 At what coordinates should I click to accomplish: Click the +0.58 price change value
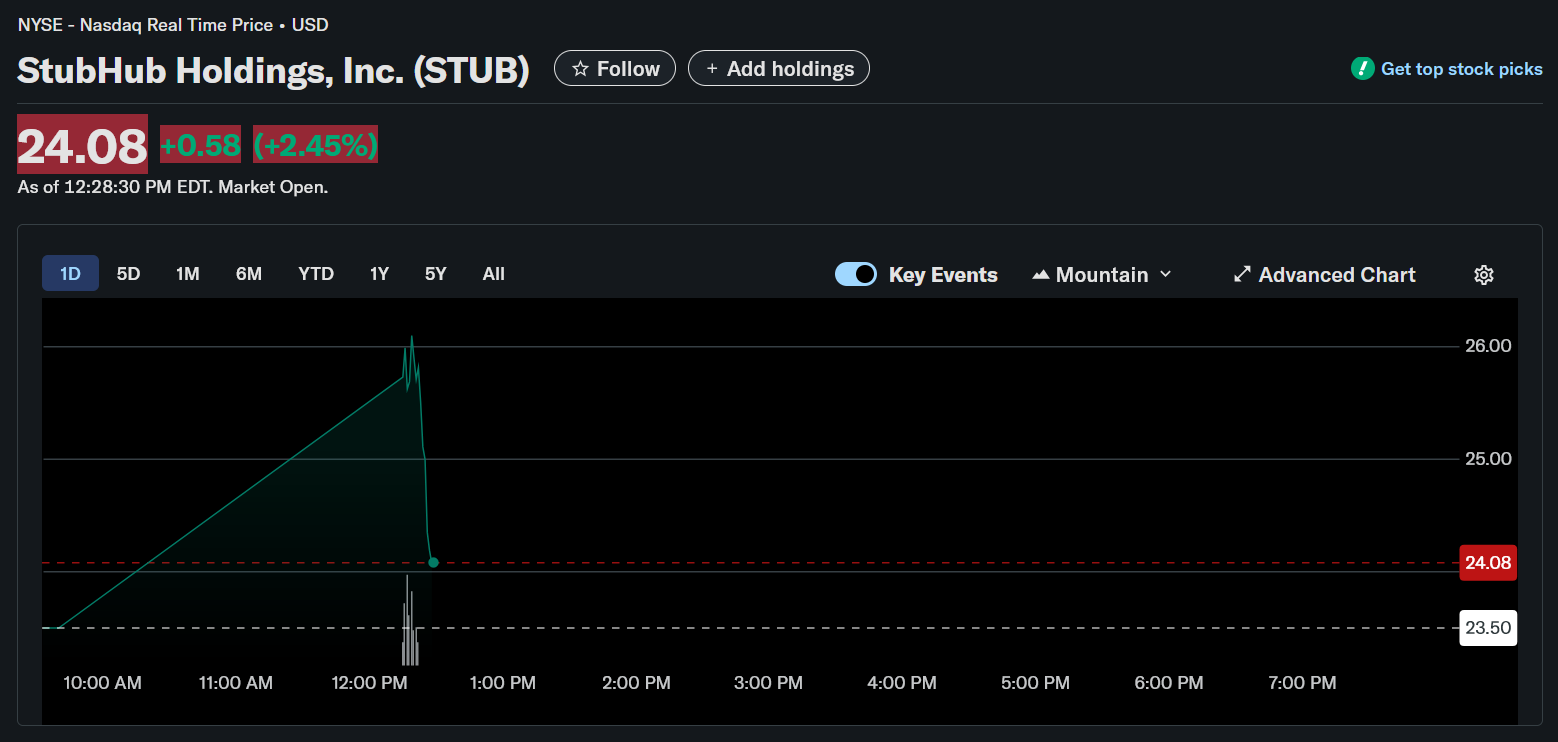pos(200,145)
